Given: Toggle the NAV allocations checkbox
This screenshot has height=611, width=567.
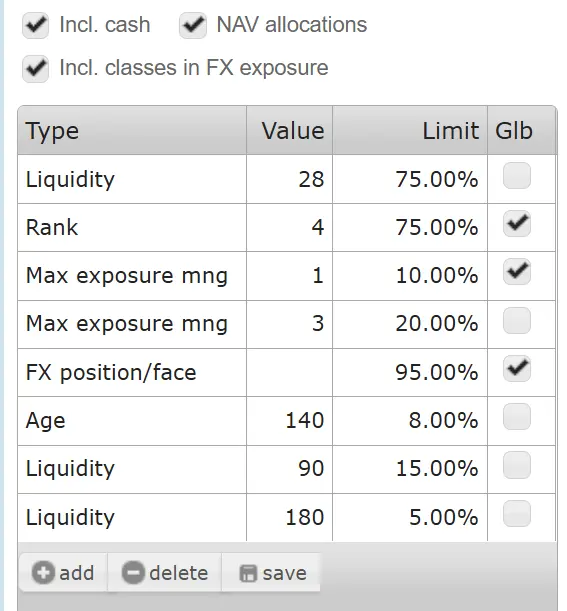Looking at the screenshot, I should (x=193, y=25).
